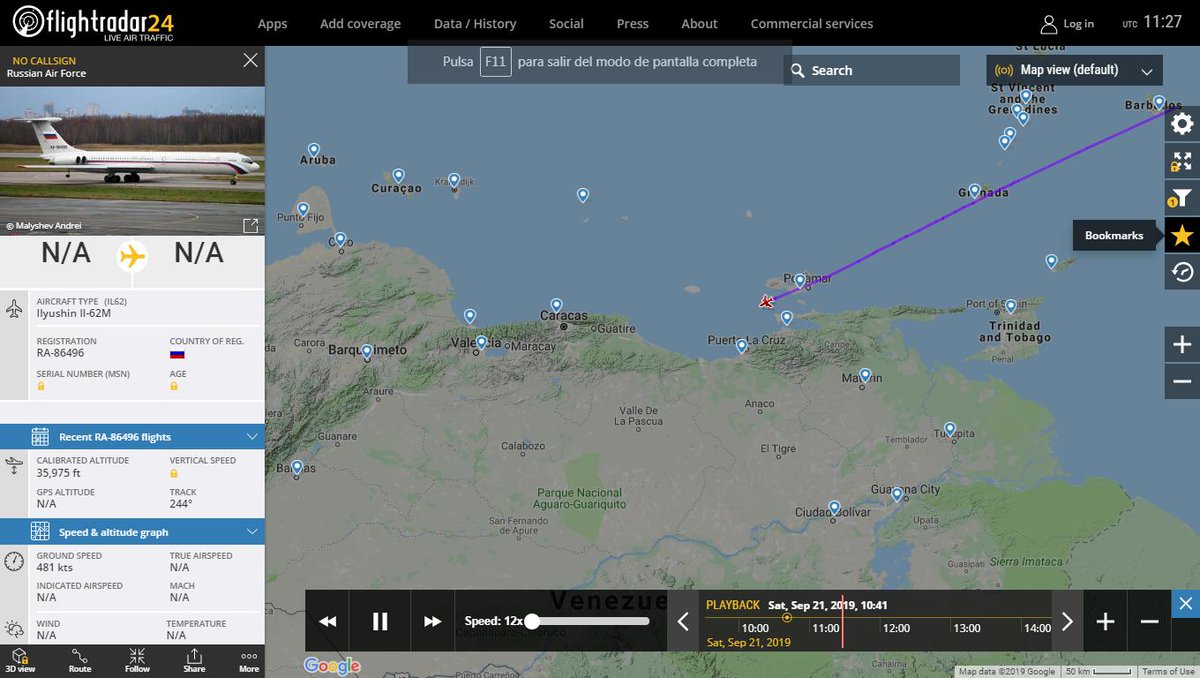Open the Apps menu

click(x=272, y=24)
